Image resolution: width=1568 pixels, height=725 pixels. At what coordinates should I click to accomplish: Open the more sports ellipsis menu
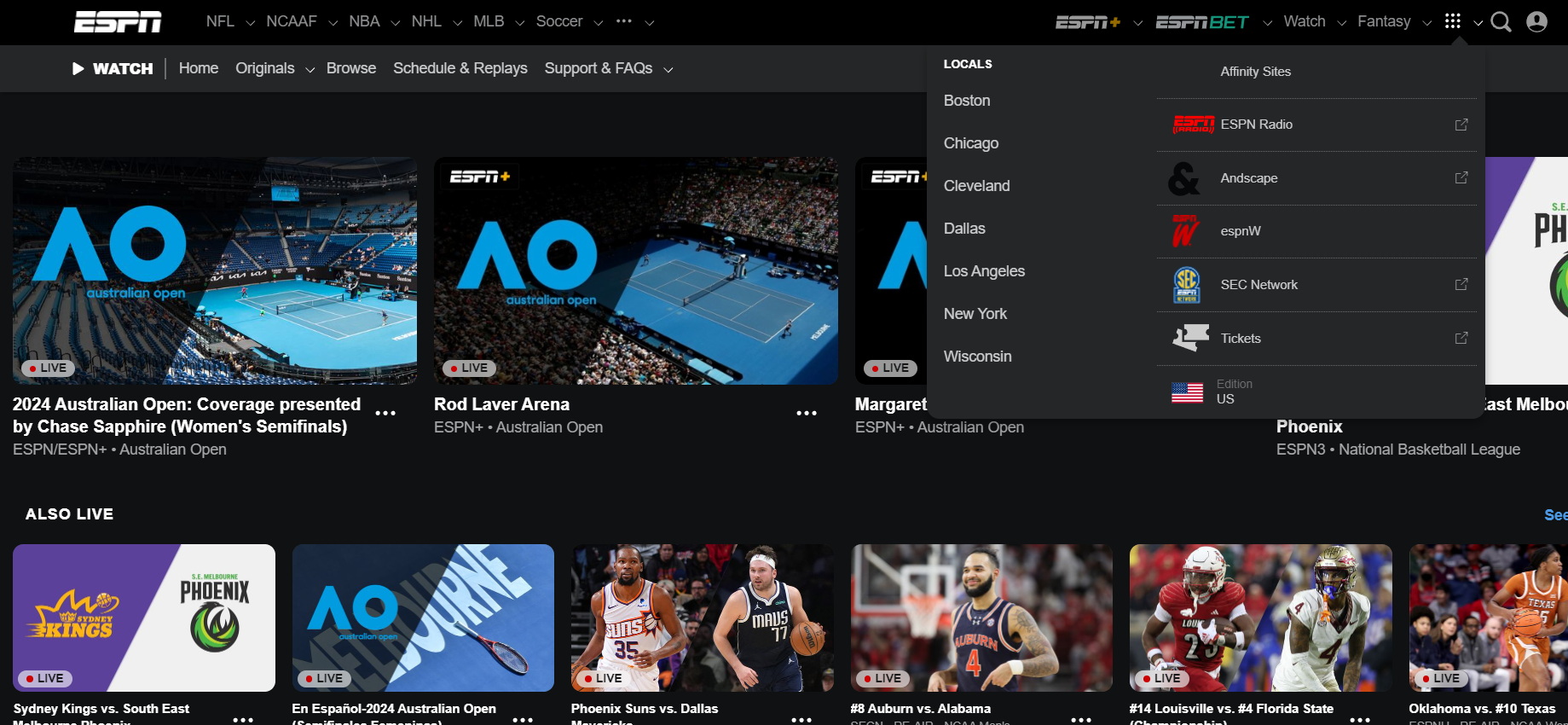point(624,21)
